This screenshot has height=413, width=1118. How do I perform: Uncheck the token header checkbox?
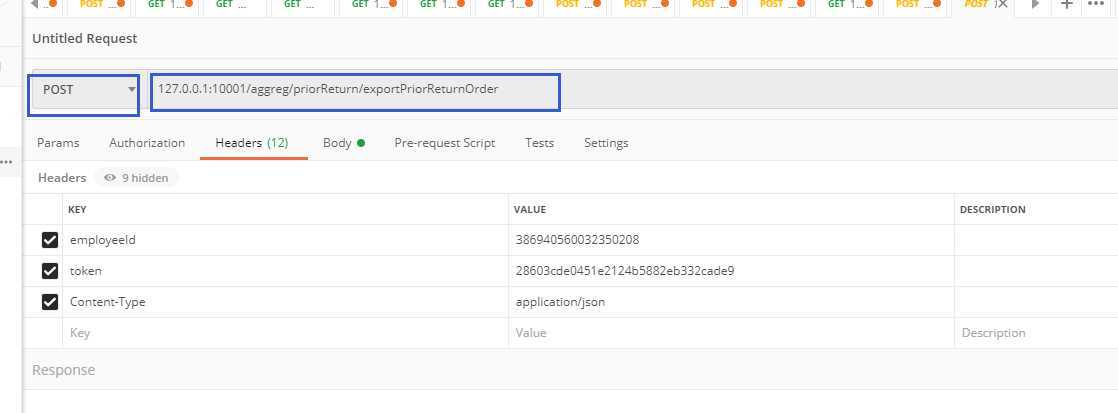click(x=50, y=271)
